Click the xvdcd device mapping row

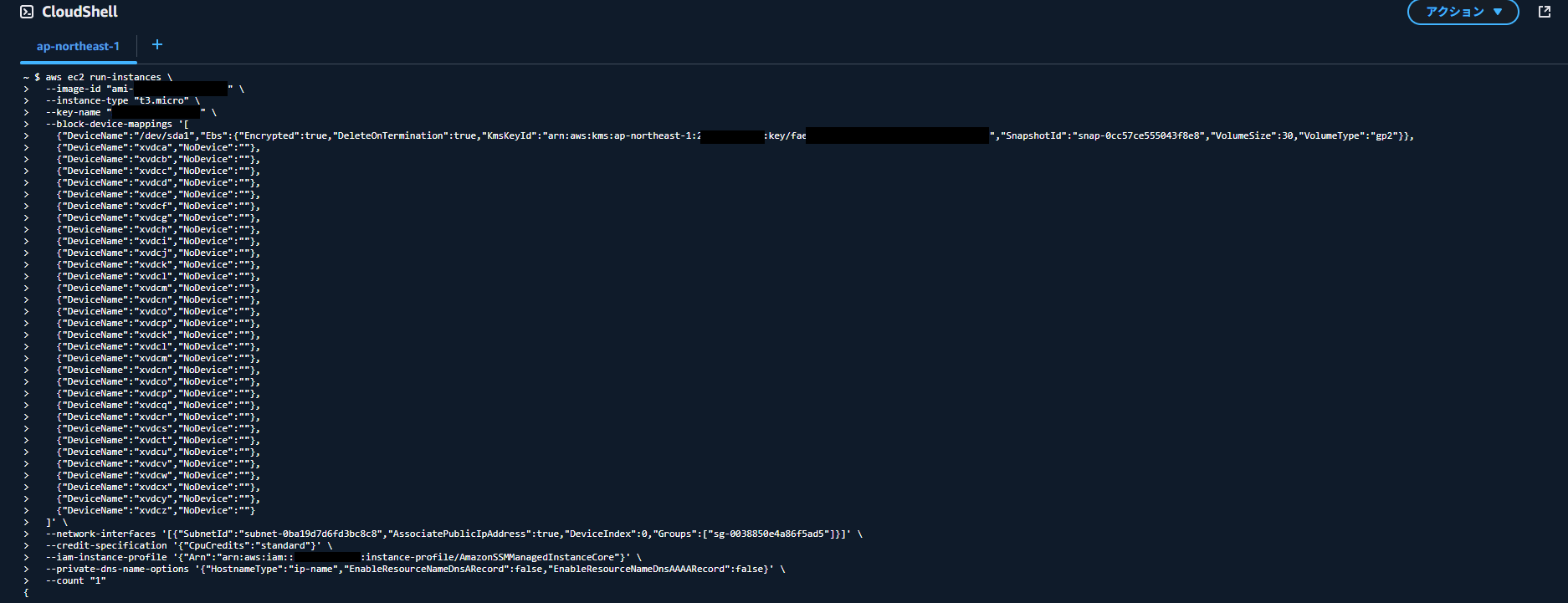[158, 182]
